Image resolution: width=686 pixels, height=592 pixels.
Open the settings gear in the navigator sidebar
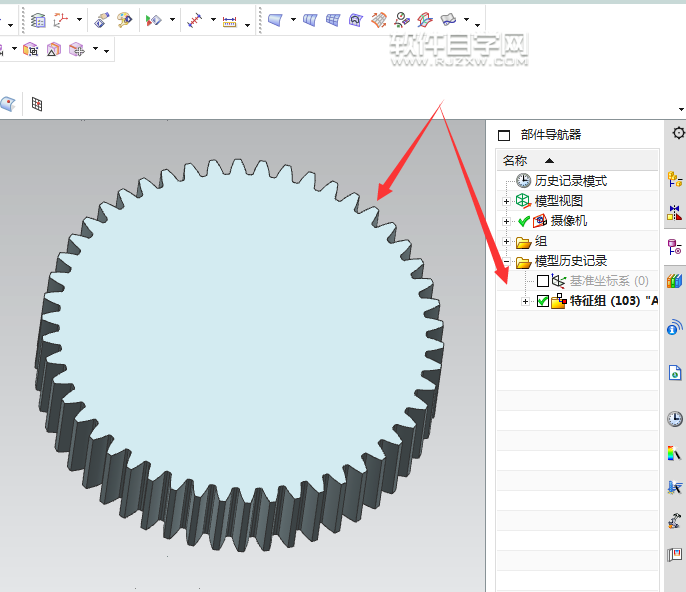[678, 133]
